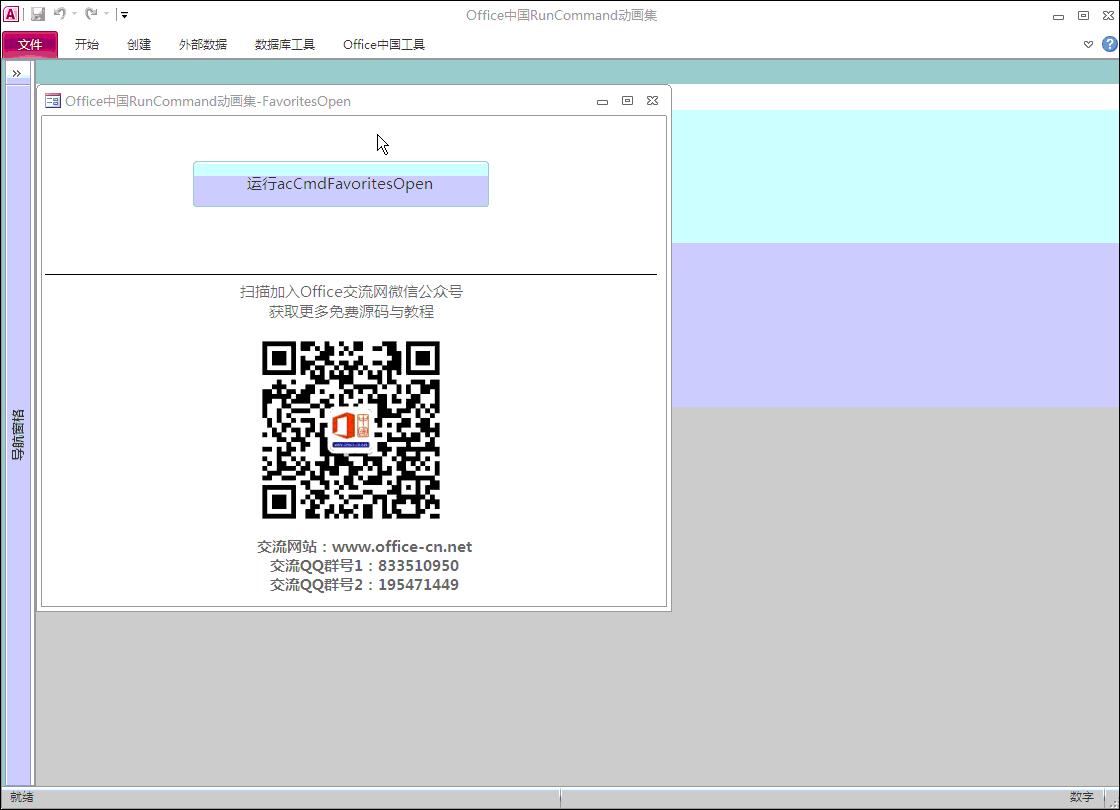This screenshot has width=1120, height=810.
Task: Close the FavoritesOpen form window
Action: click(x=652, y=101)
